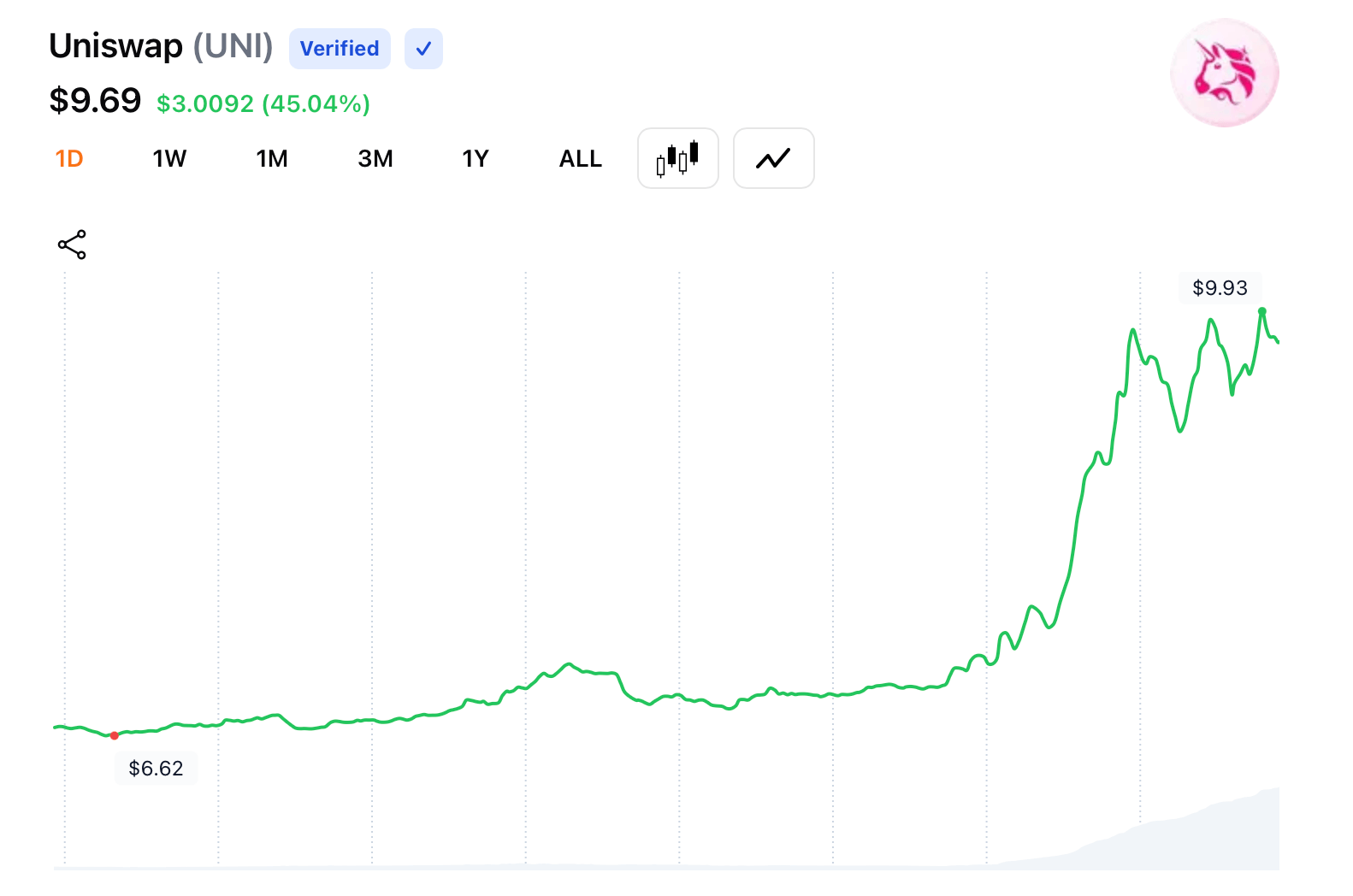Click the Uniswap (UNI) title
Image resolution: width=1353 pixels, height=896 pixels.
click(161, 46)
